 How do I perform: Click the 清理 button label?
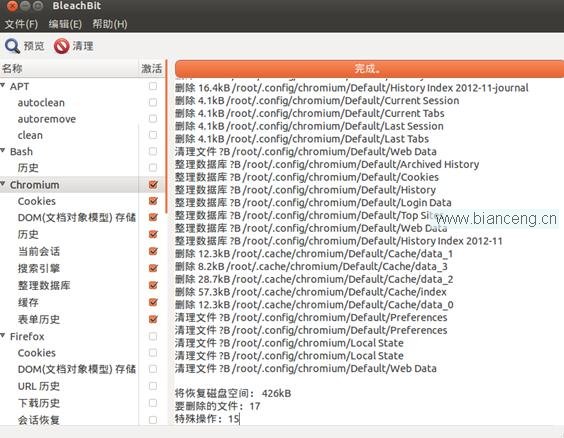(x=83, y=46)
